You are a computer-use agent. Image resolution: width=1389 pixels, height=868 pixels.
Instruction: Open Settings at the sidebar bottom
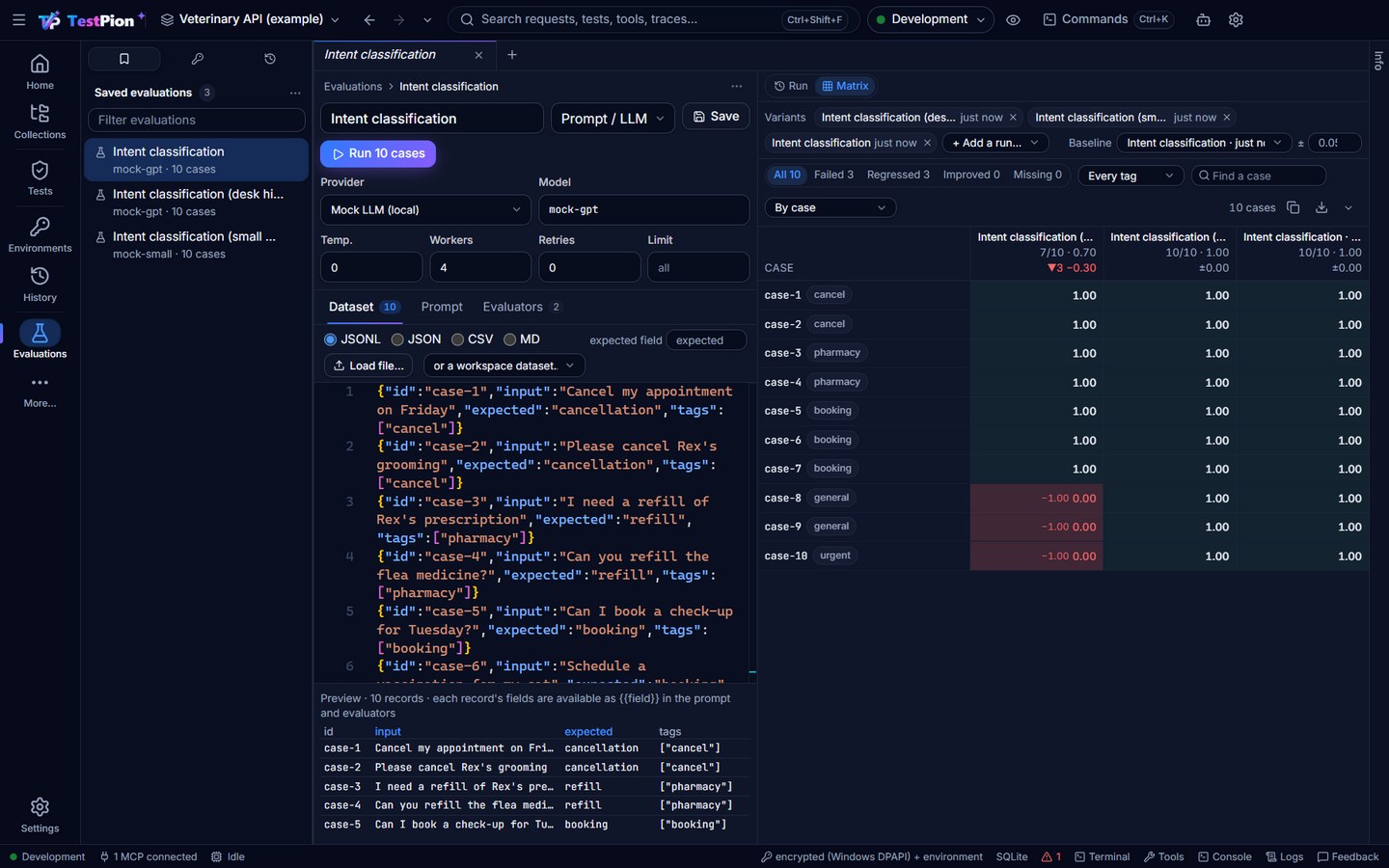click(40, 815)
